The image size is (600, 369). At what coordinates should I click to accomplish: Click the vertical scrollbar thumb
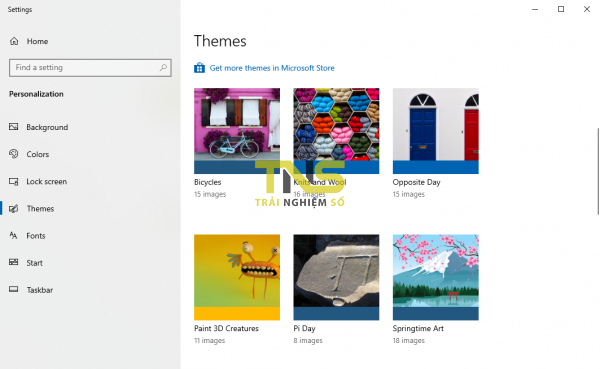click(598, 171)
